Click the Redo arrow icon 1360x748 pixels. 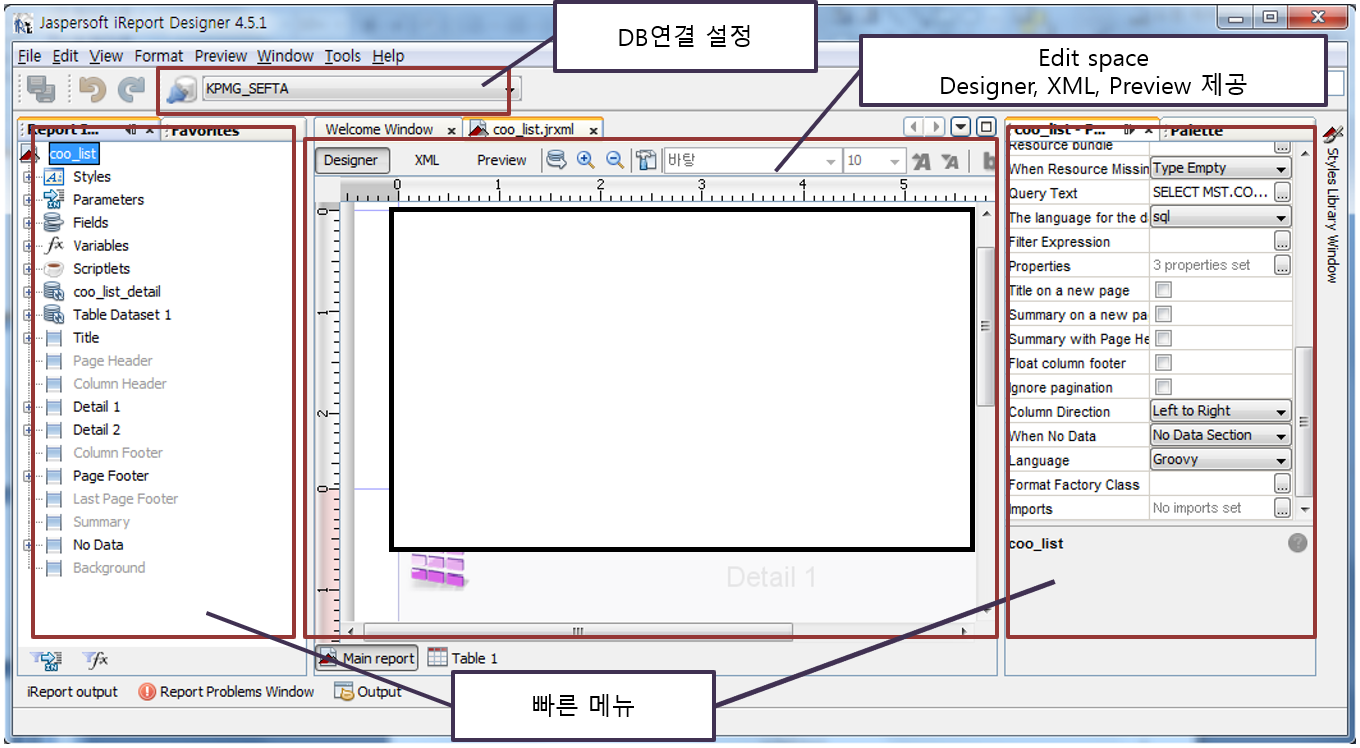click(x=131, y=89)
